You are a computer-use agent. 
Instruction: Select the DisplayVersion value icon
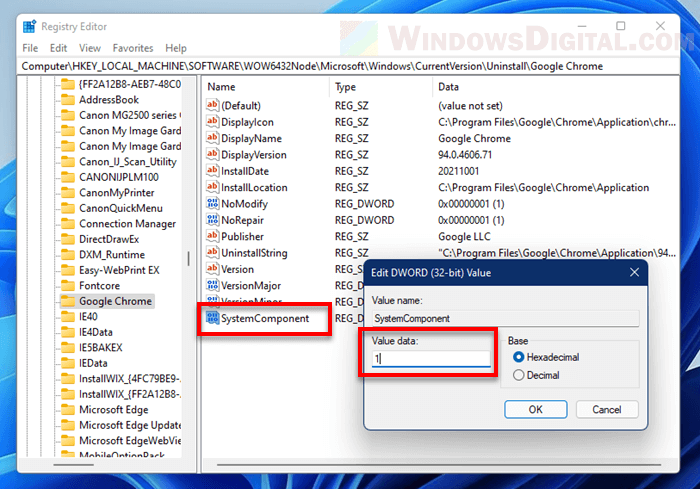[x=212, y=155]
